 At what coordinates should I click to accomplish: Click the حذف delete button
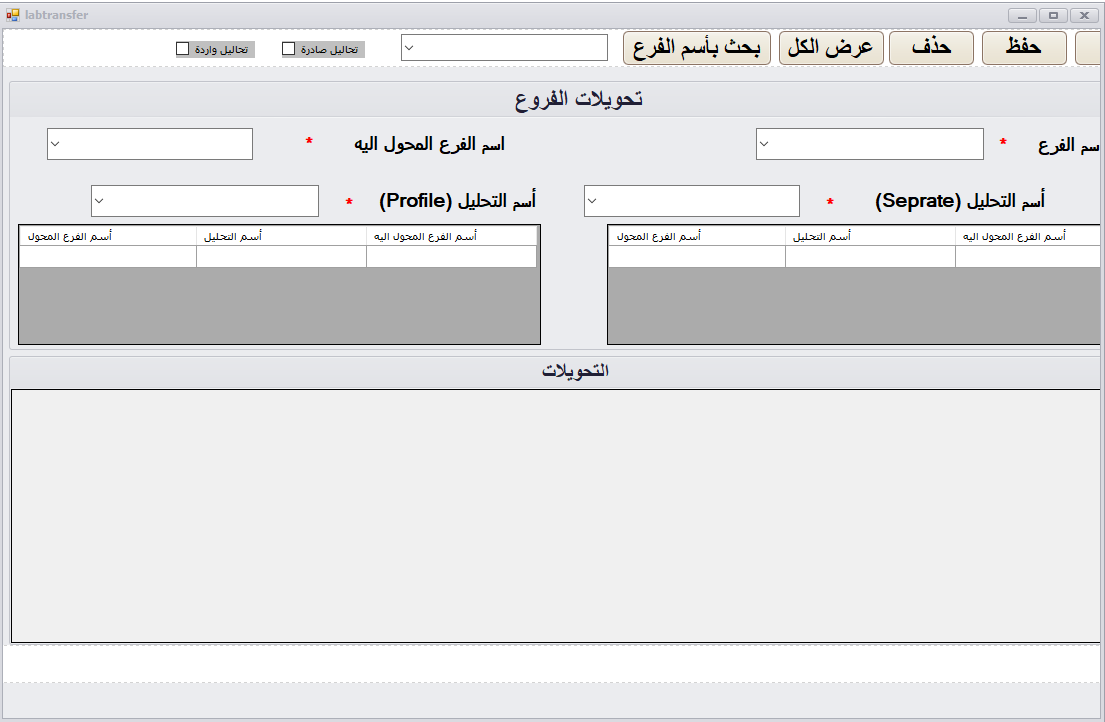[x=930, y=46]
